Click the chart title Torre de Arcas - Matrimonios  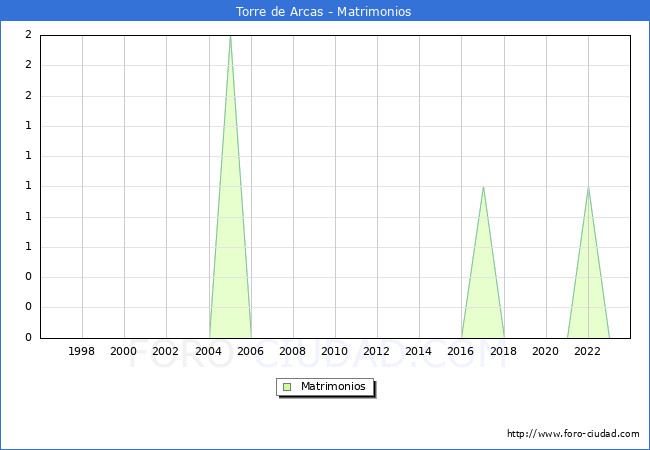coord(324,12)
